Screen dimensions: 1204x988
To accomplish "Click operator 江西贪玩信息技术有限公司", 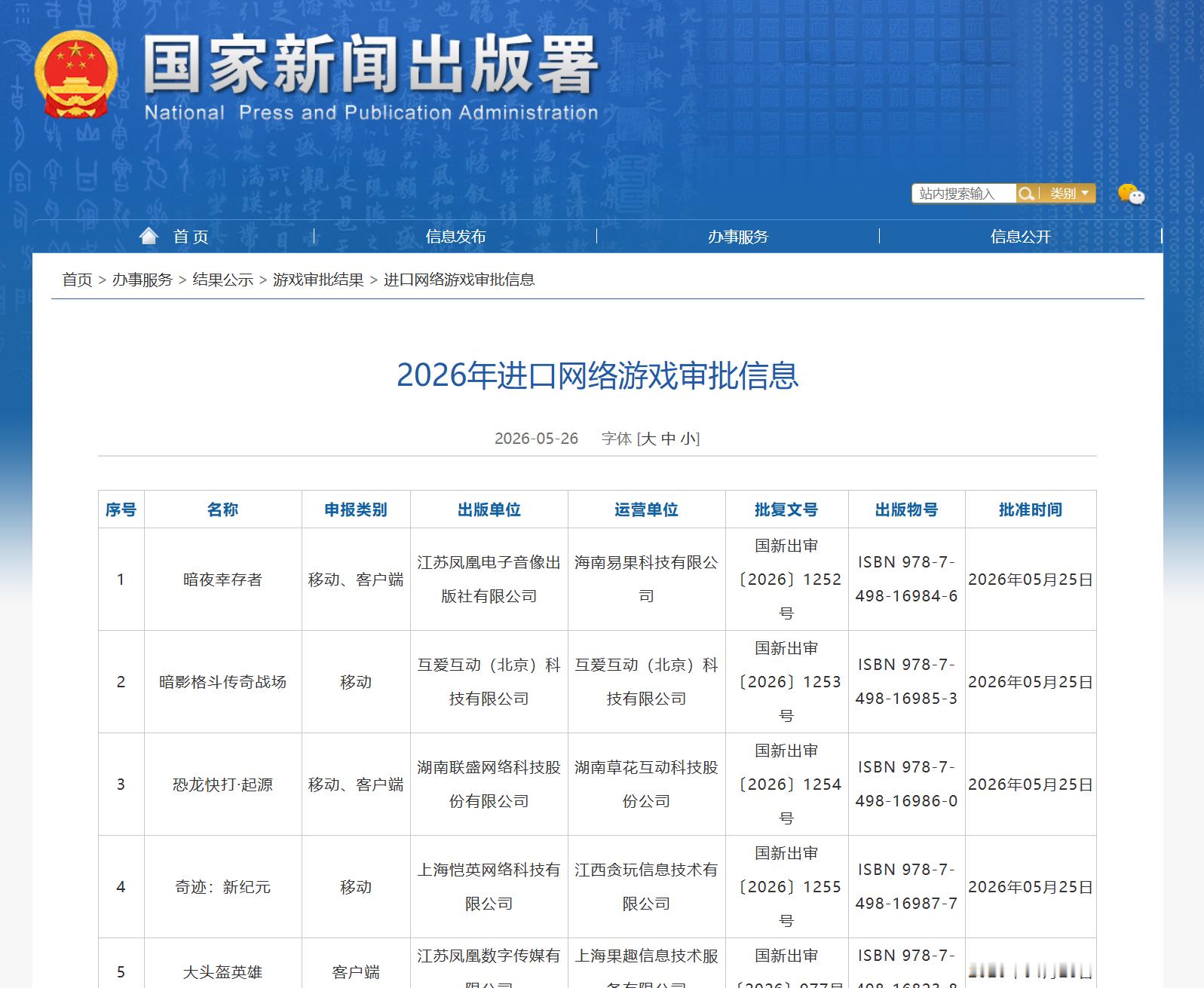I will [646, 887].
